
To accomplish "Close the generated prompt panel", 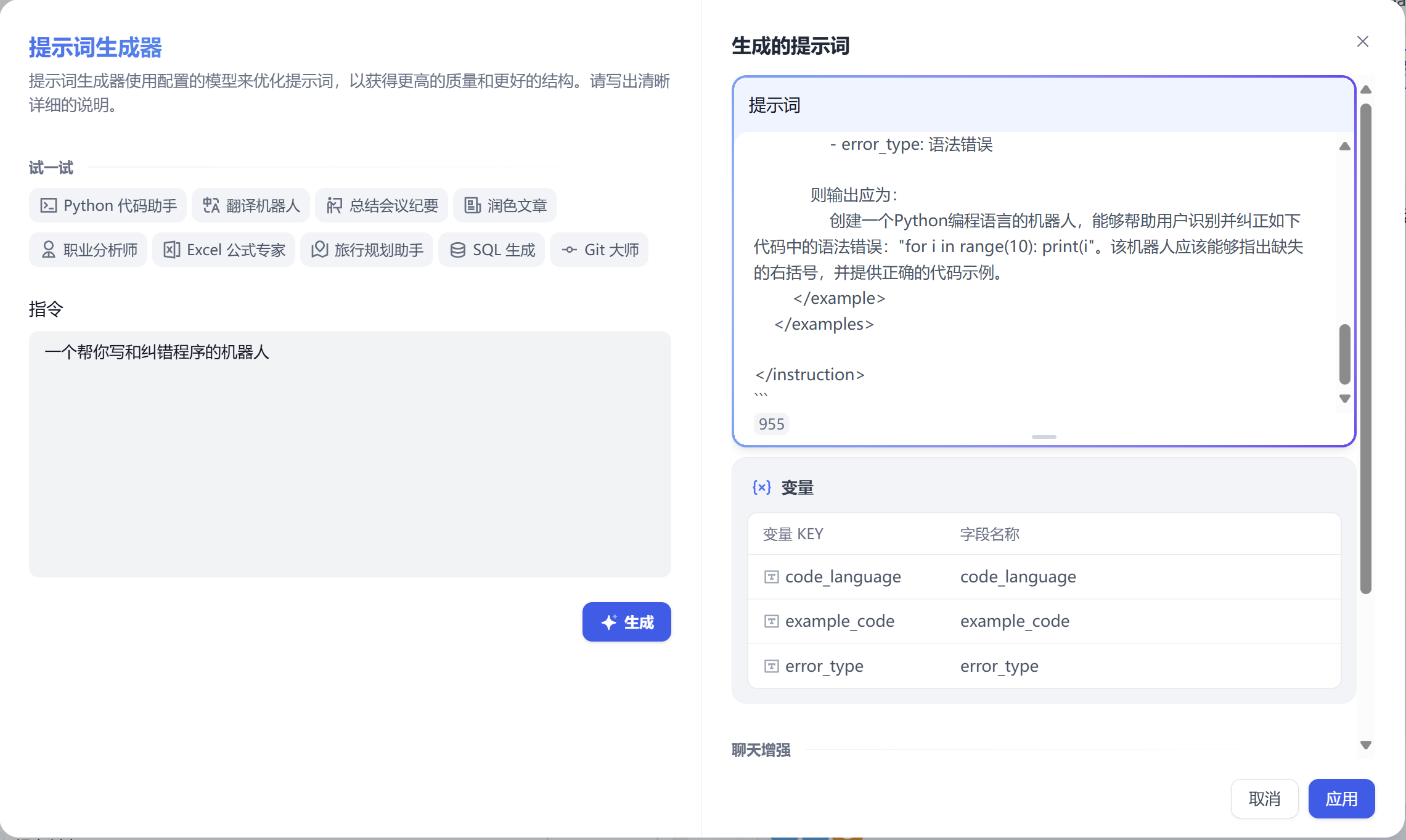I will coord(1363,41).
